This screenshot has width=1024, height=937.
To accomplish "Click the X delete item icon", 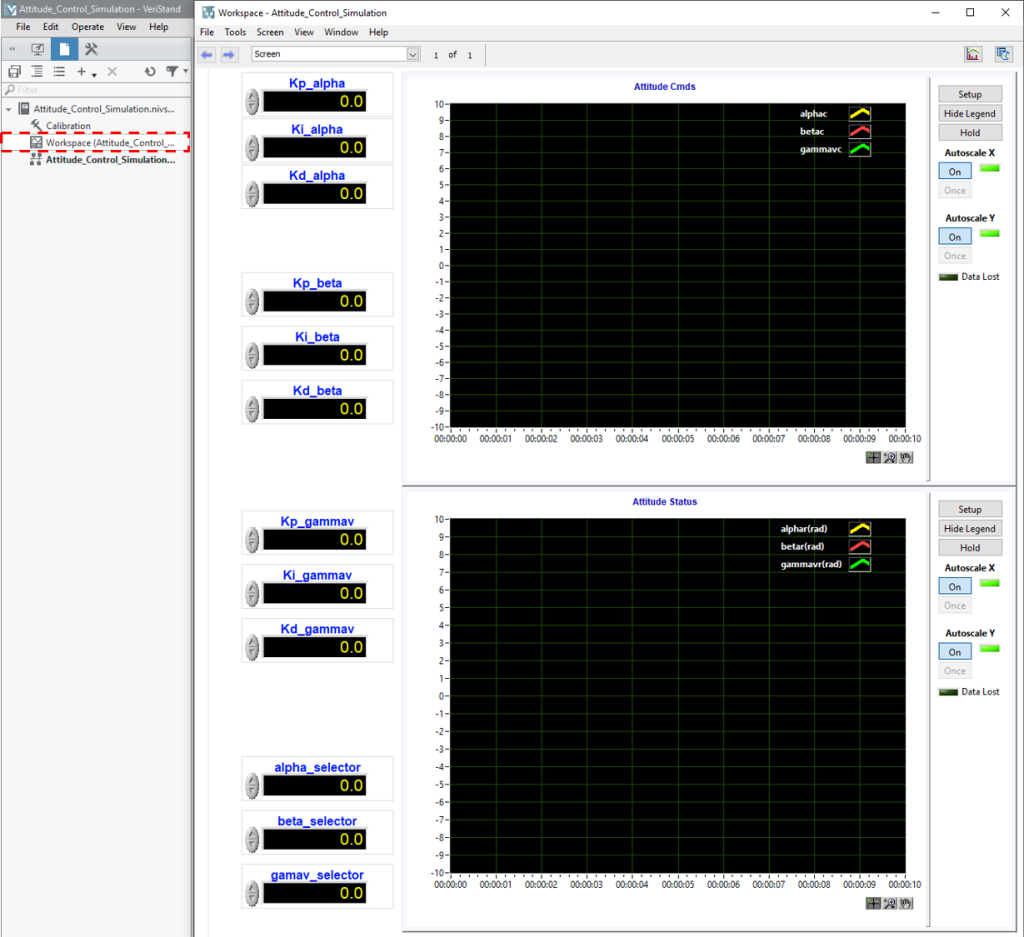I will [x=112, y=71].
